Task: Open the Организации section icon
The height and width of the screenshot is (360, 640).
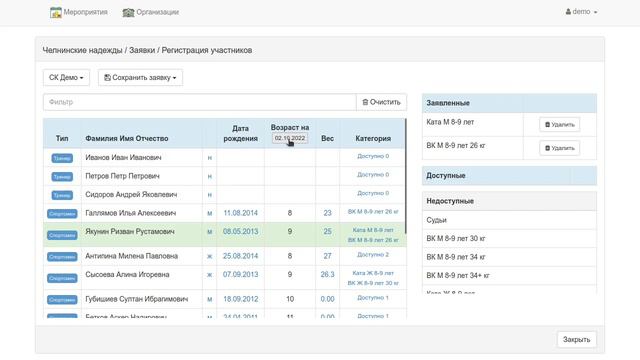Action: coord(128,12)
